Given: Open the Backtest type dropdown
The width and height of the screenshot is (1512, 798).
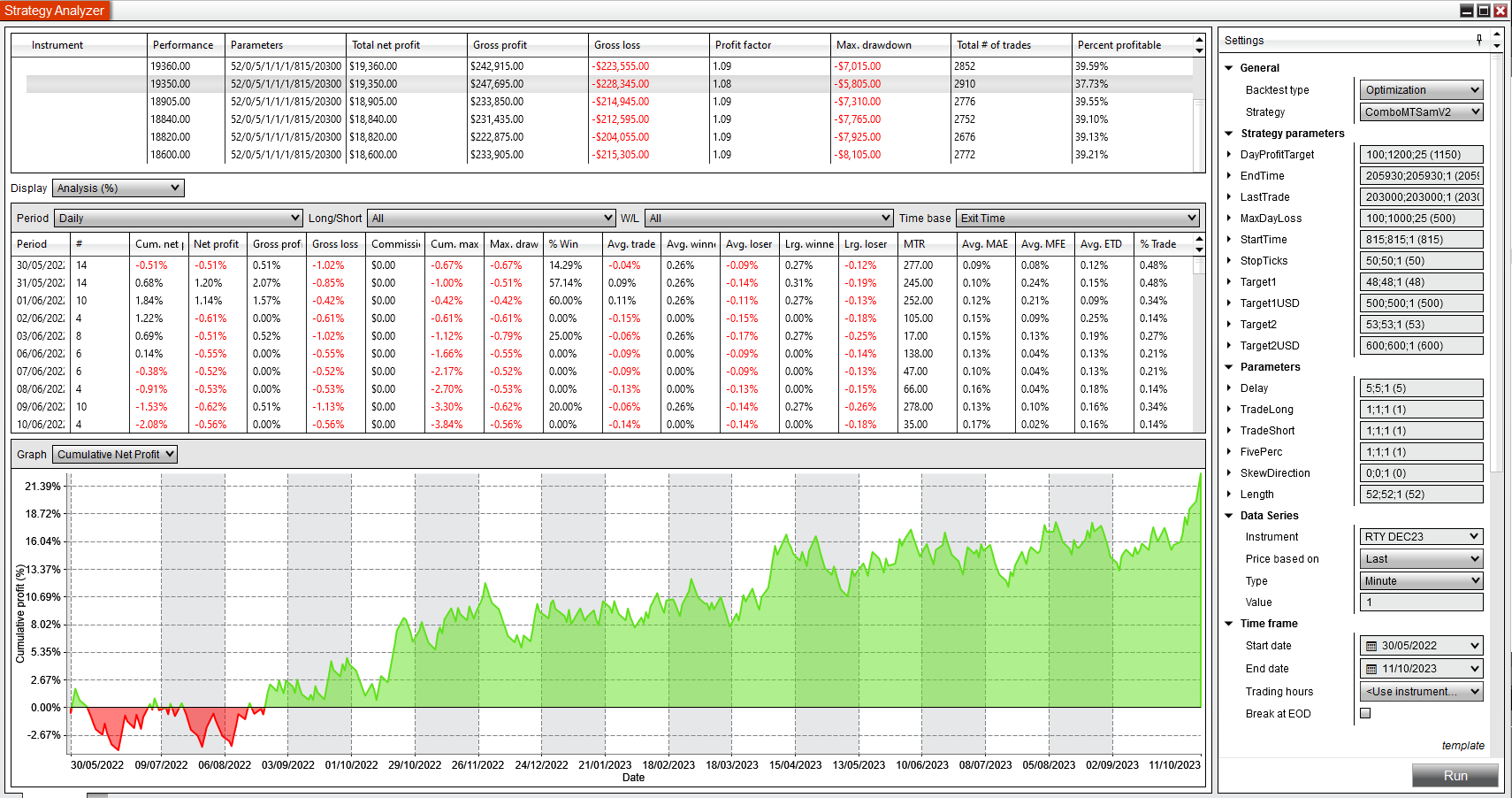Looking at the screenshot, I should 1421,90.
